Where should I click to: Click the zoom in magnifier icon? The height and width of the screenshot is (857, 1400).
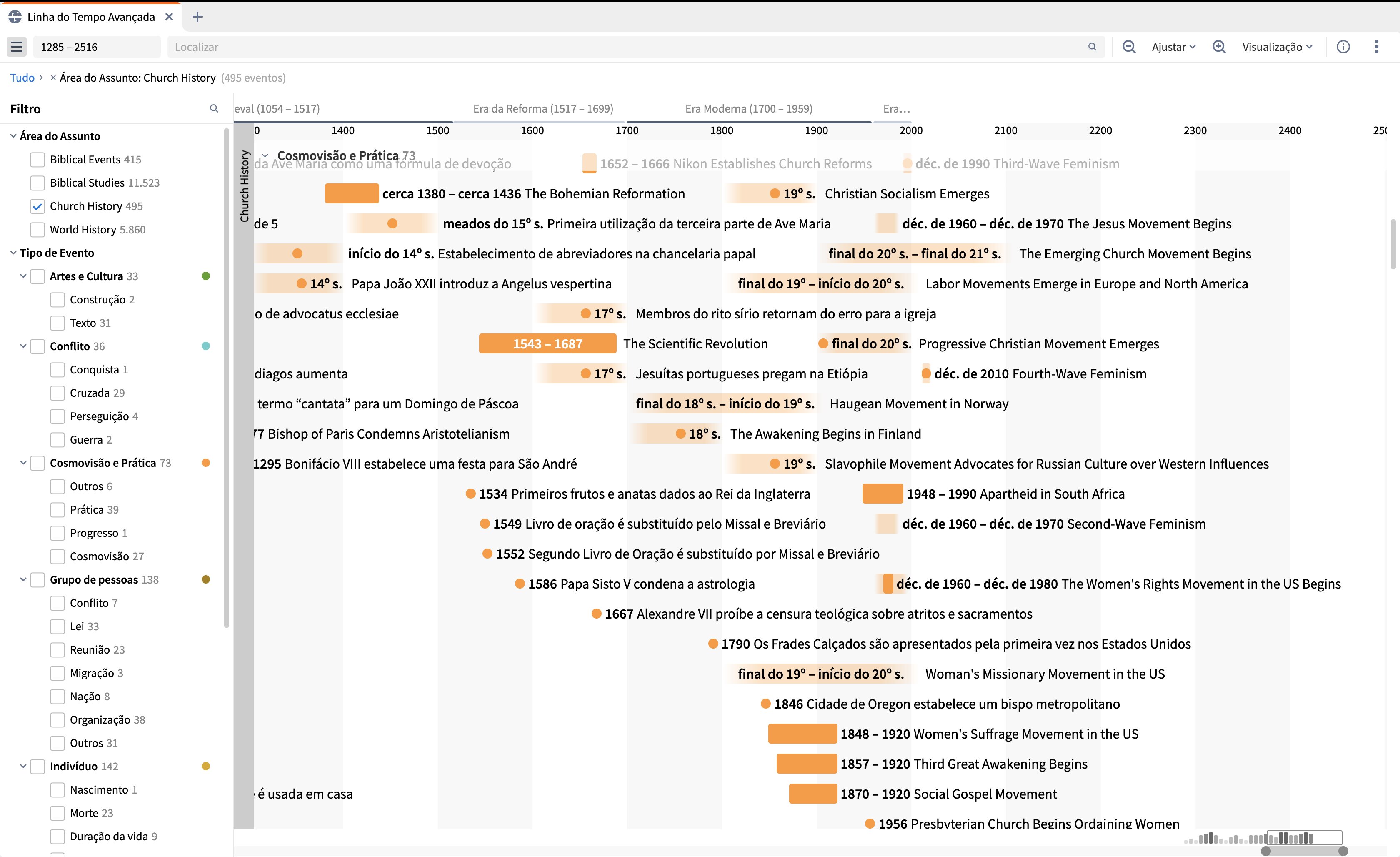pos(1219,47)
